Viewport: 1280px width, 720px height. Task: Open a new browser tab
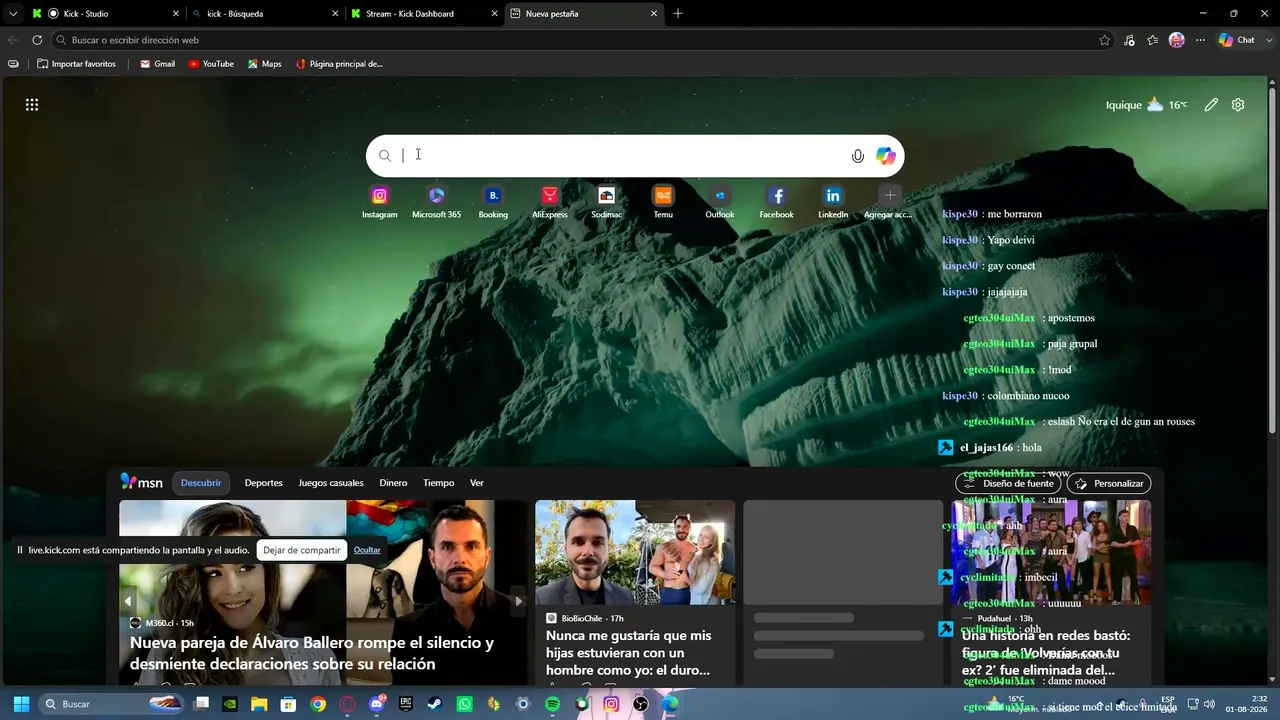tap(678, 14)
